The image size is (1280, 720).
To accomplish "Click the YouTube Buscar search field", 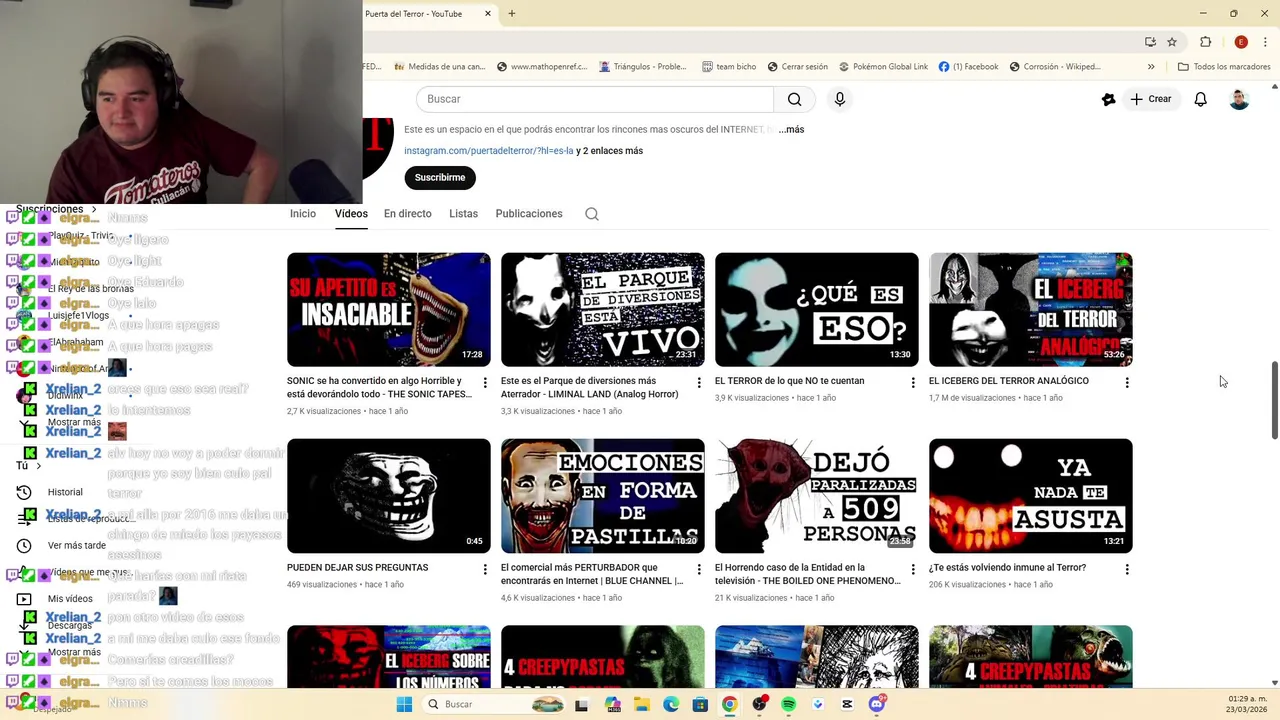I will click(594, 99).
